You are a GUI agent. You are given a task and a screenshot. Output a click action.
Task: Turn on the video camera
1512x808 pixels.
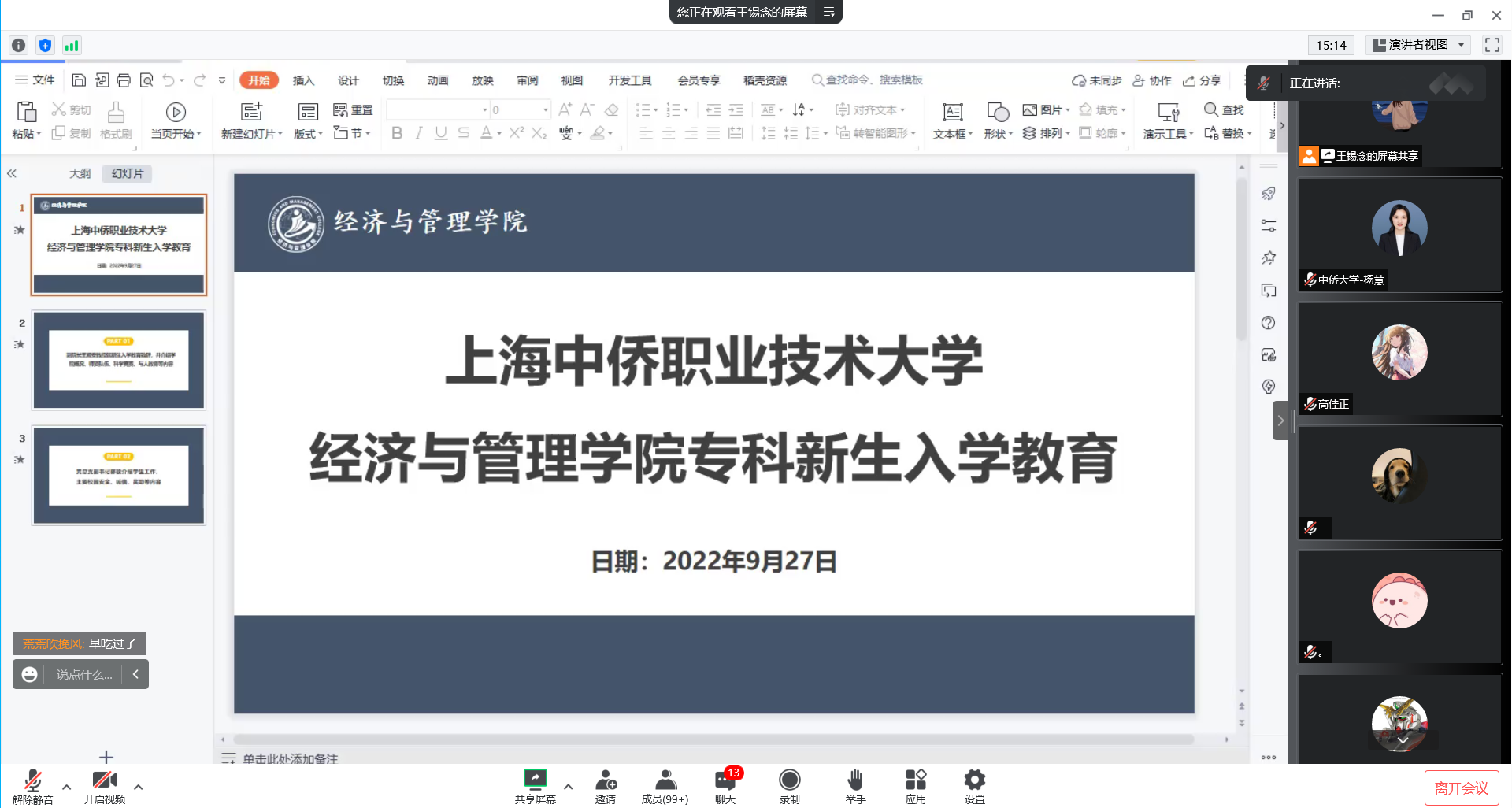[104, 780]
